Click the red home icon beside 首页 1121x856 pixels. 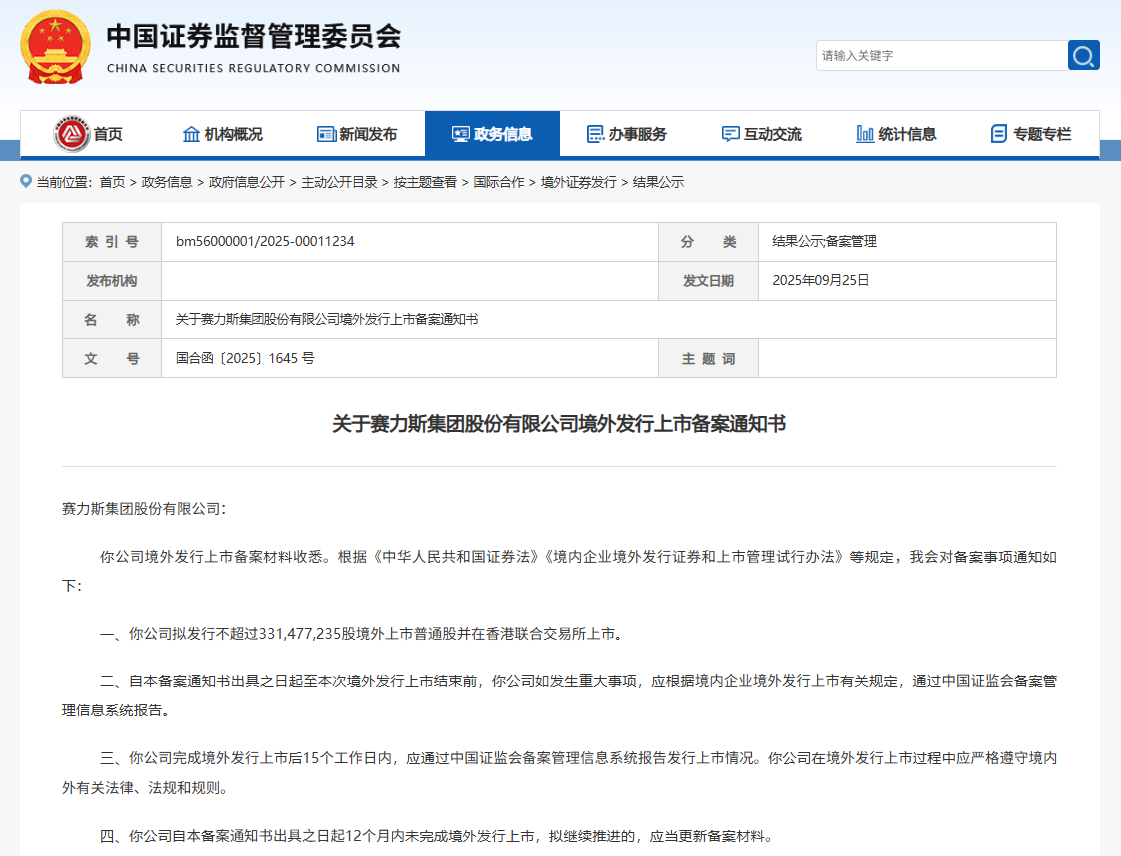coord(72,134)
